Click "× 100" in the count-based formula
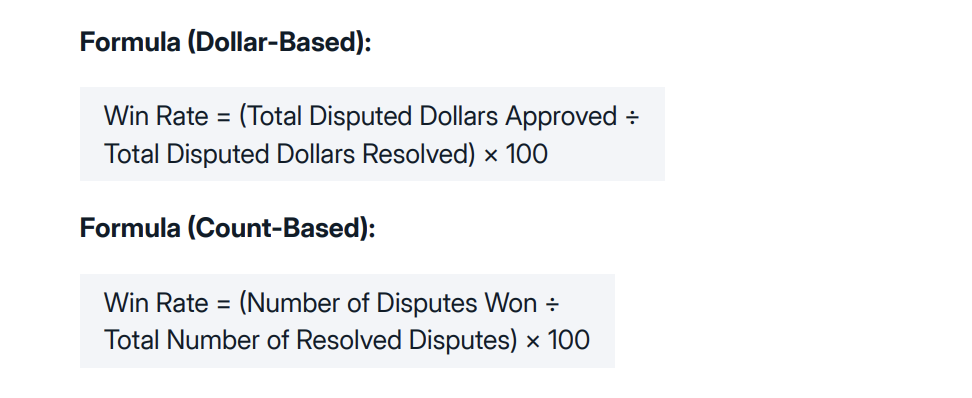 tap(557, 340)
